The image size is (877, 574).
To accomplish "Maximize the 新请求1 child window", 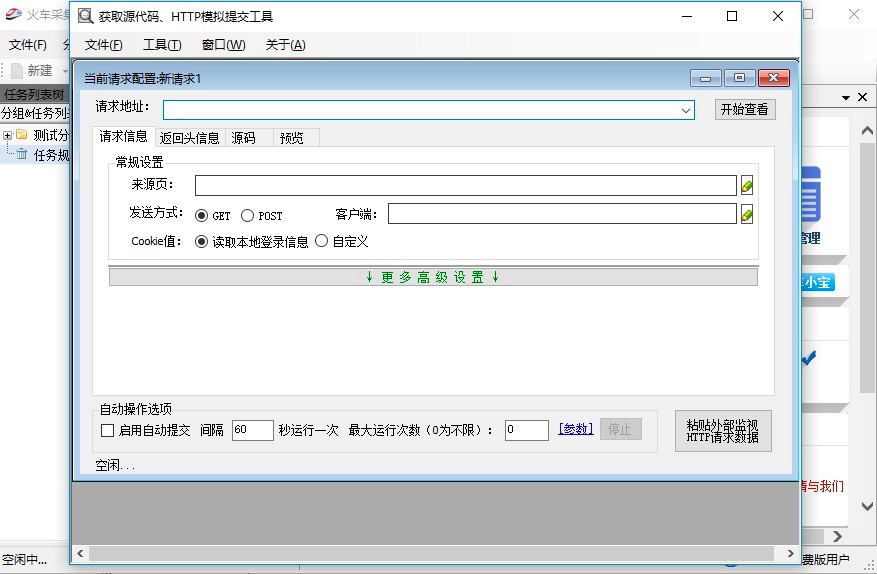I will (x=739, y=78).
